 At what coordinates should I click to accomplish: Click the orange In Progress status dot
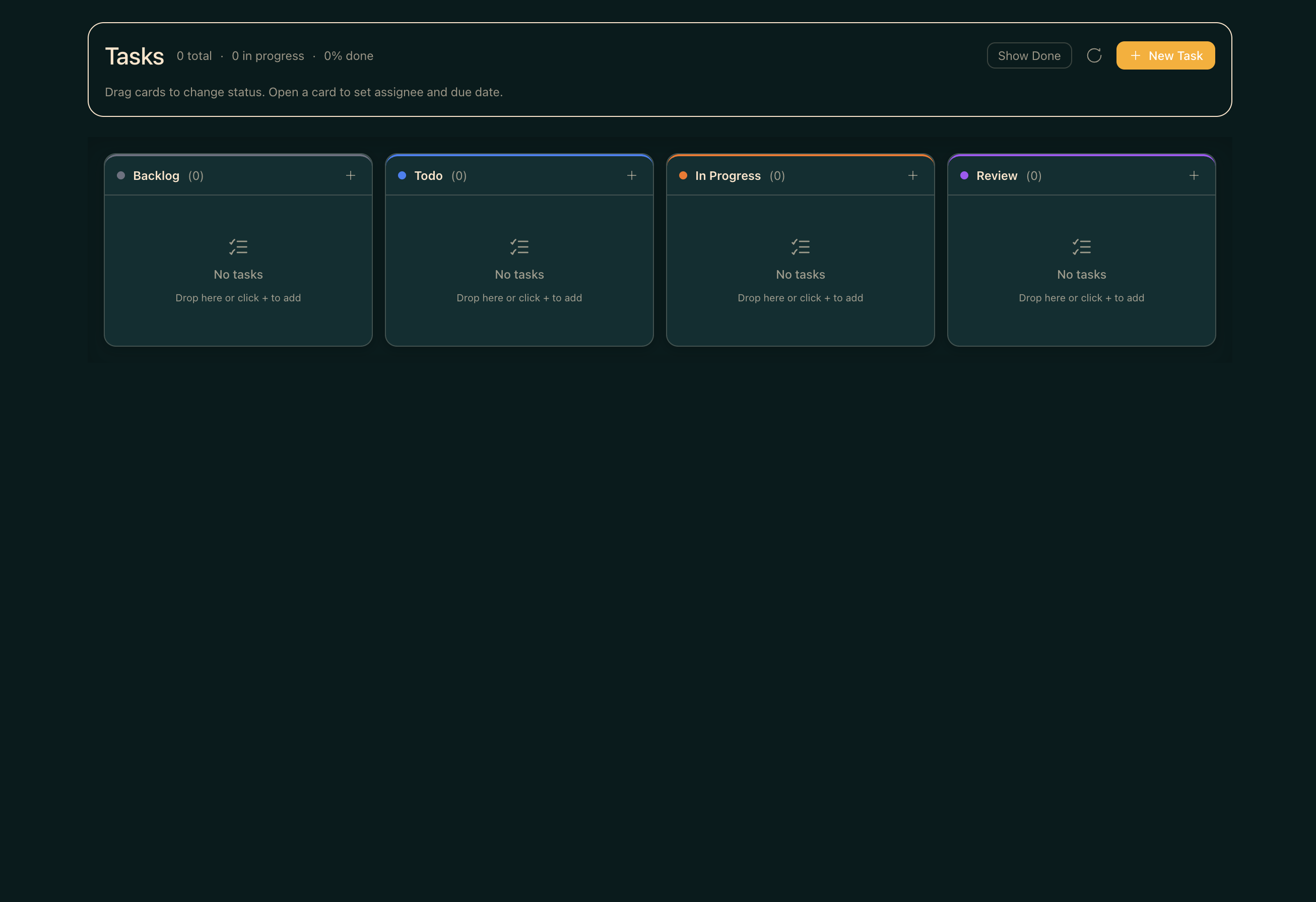(x=683, y=175)
